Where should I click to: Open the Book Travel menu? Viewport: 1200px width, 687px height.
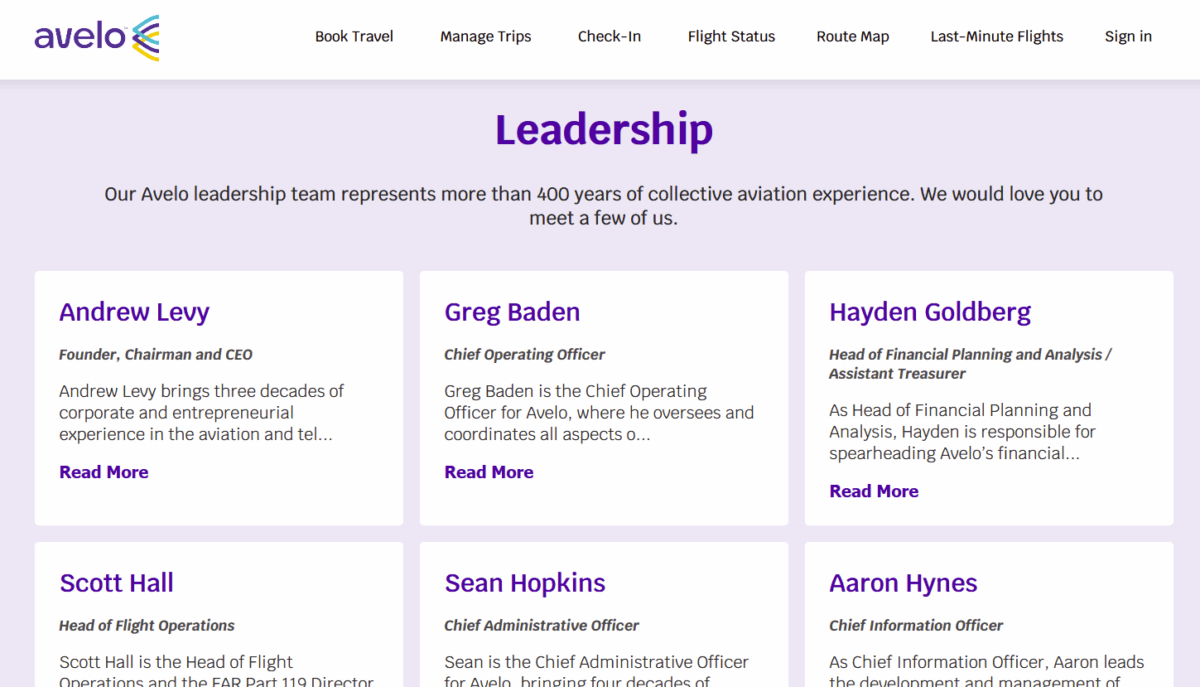tap(354, 37)
